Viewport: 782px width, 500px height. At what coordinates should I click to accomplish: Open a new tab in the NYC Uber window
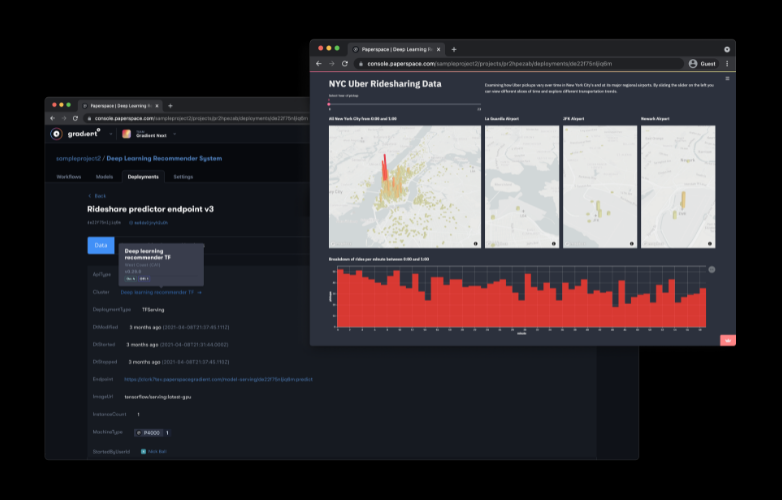coord(454,49)
